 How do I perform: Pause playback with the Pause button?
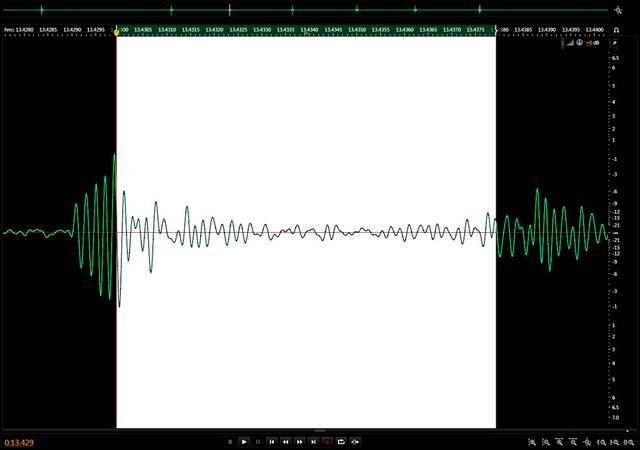point(258,442)
